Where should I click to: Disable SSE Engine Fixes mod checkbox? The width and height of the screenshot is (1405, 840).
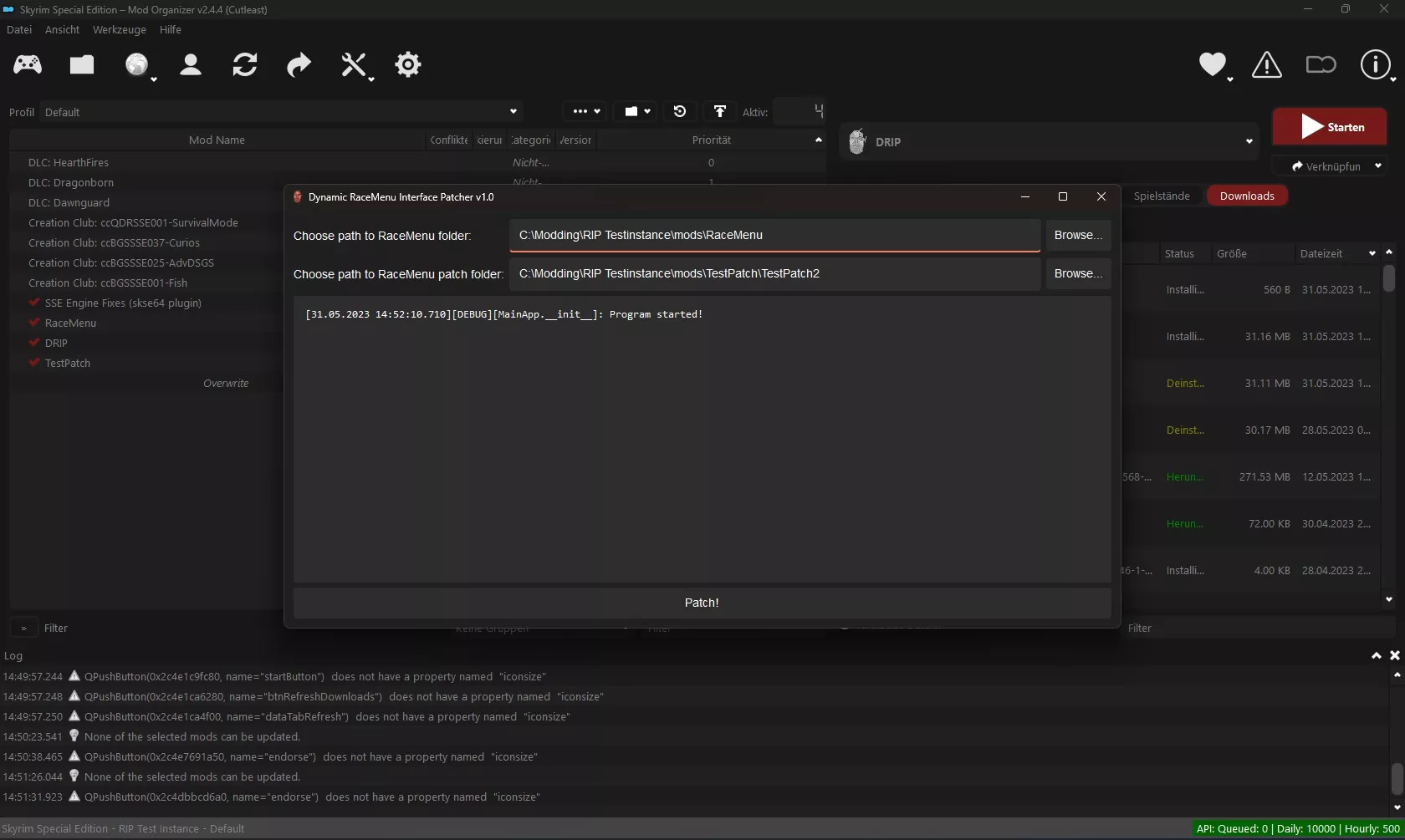click(34, 303)
